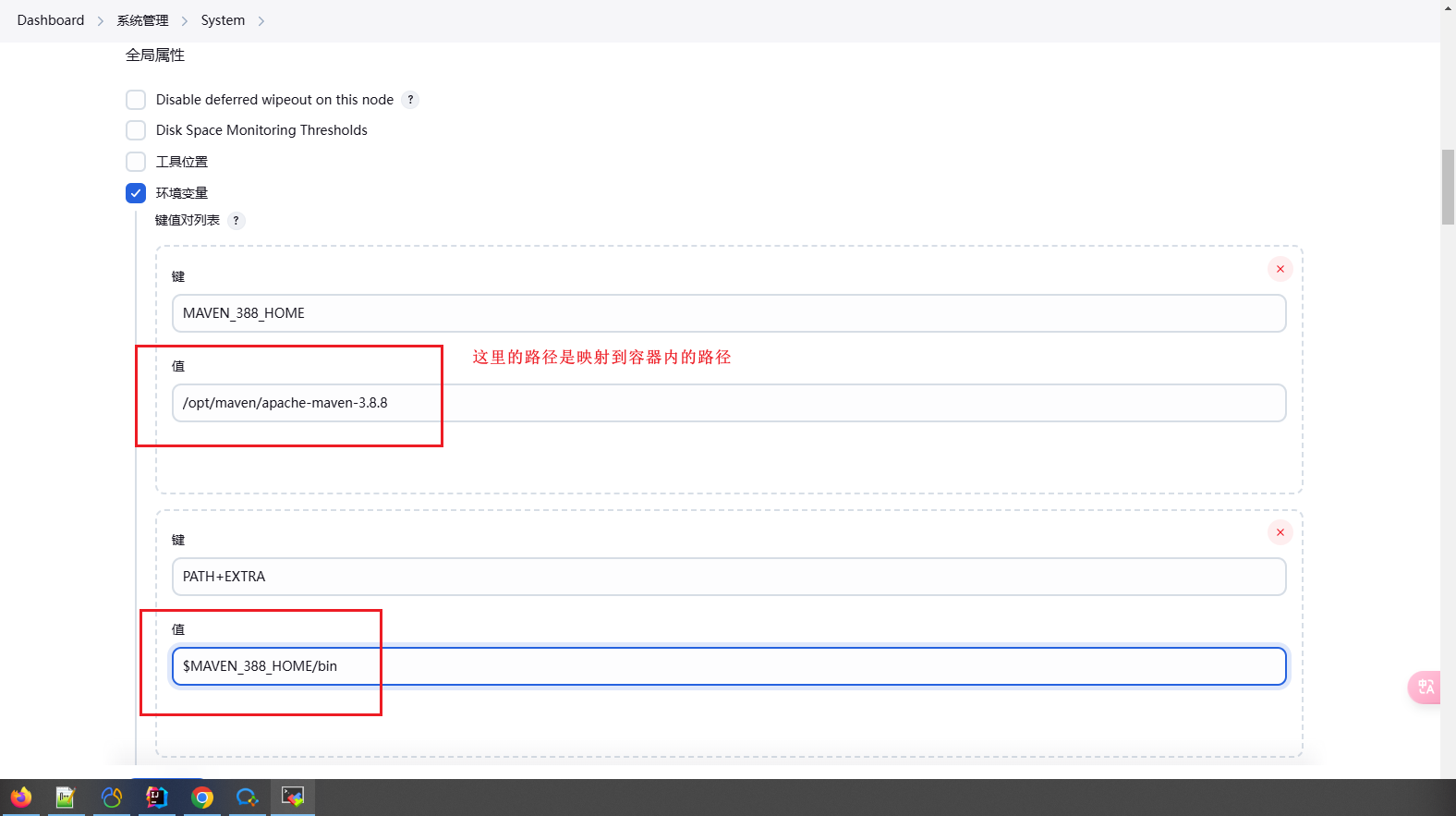Uncheck the 环境变量 checkbox
1456x816 pixels.
(x=136, y=193)
